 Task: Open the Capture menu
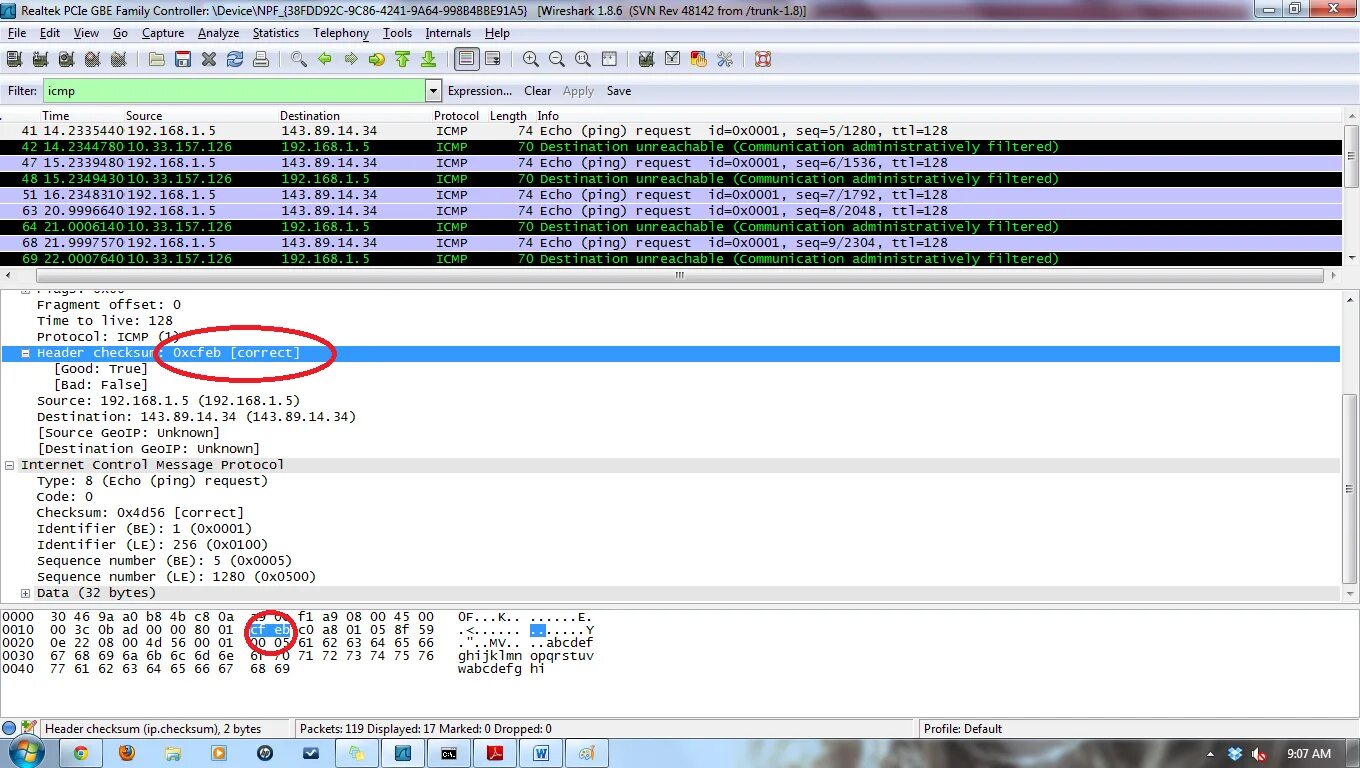click(x=163, y=33)
